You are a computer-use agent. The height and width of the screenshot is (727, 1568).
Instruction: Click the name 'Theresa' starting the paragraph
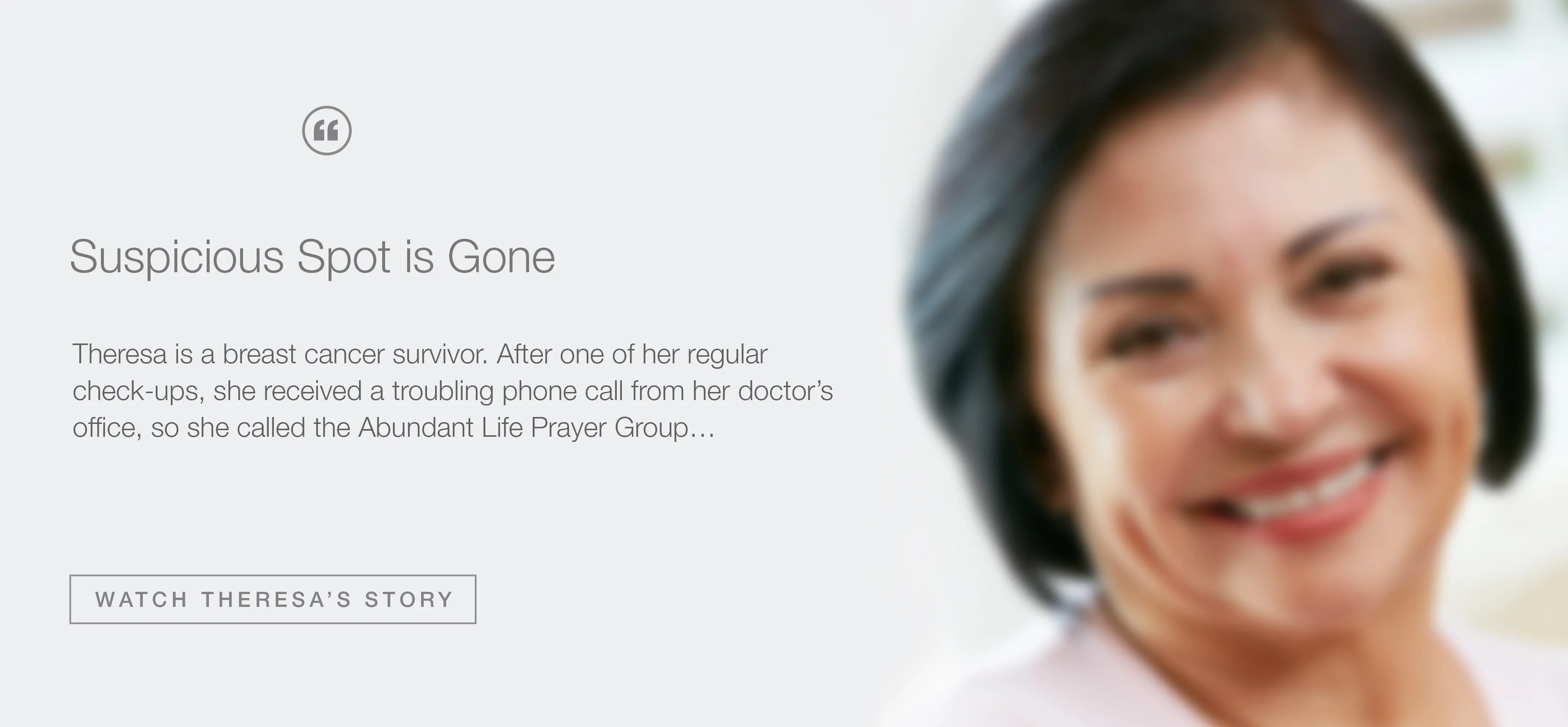coord(119,354)
